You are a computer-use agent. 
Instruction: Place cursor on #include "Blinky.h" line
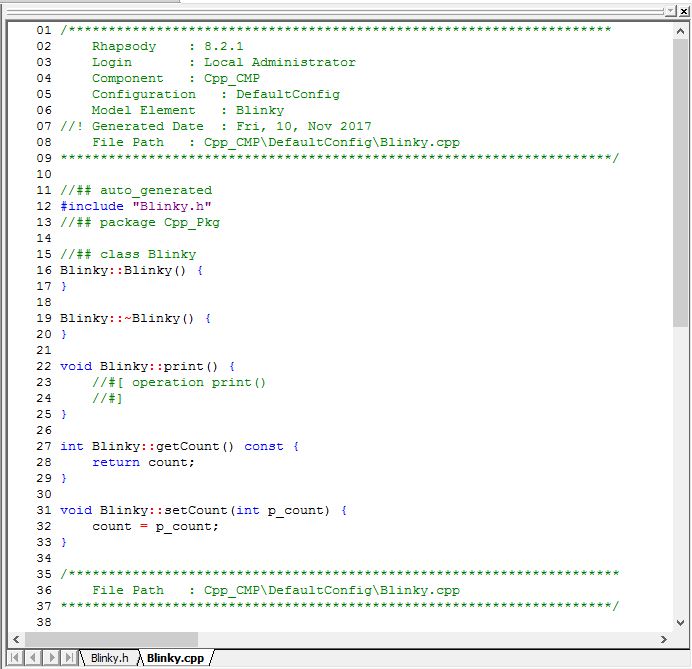(135, 206)
